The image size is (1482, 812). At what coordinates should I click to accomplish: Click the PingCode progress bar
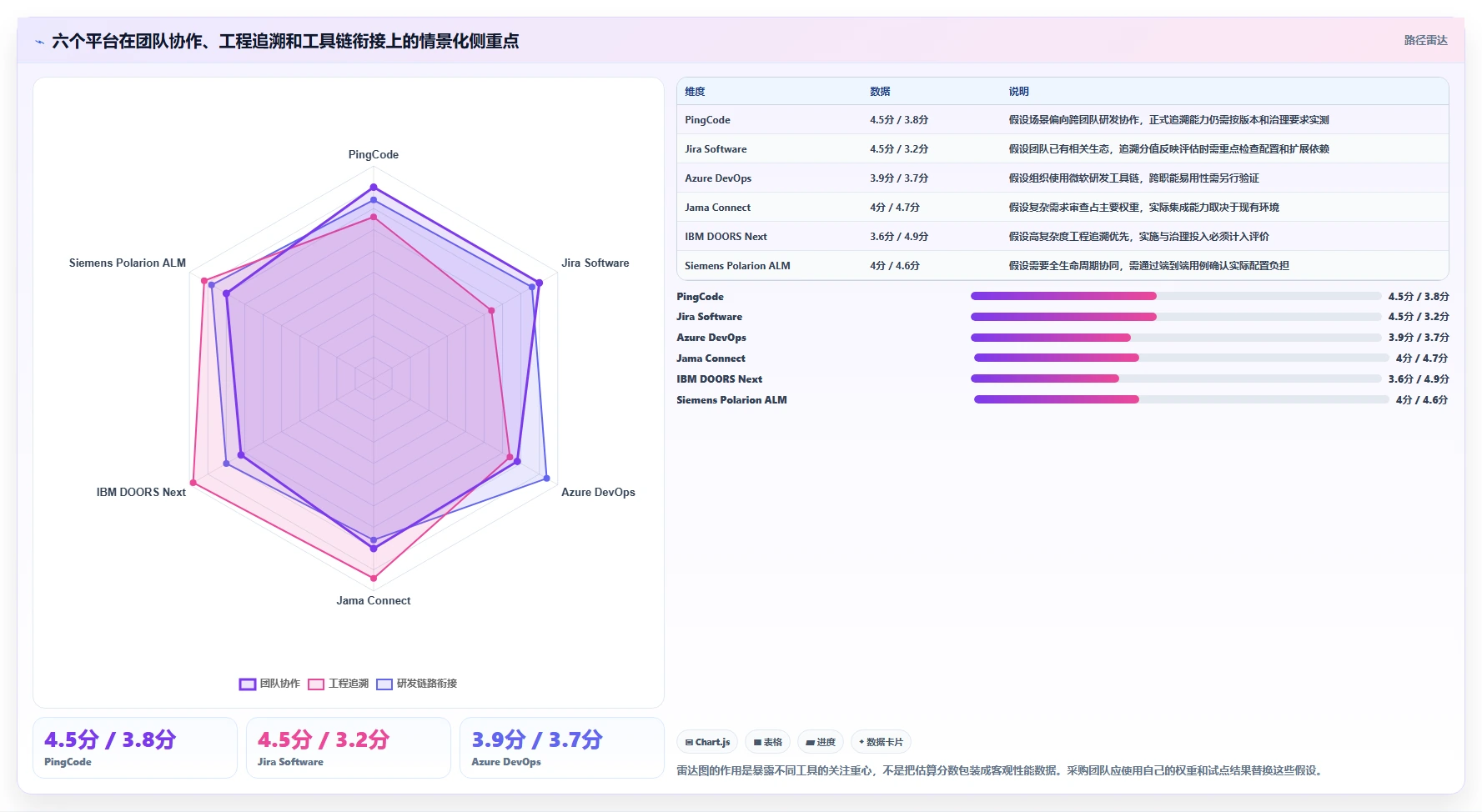(x=1176, y=296)
